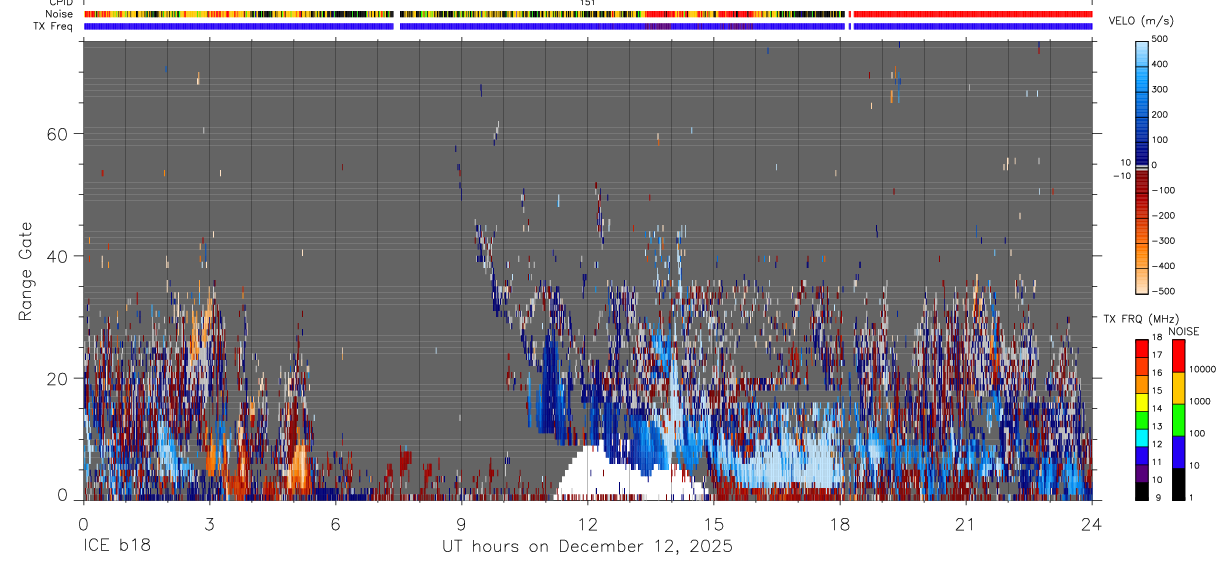This screenshot has width=1228, height=567.
Task: Click the 1000 label in NOISE legend
Action: point(1200,401)
